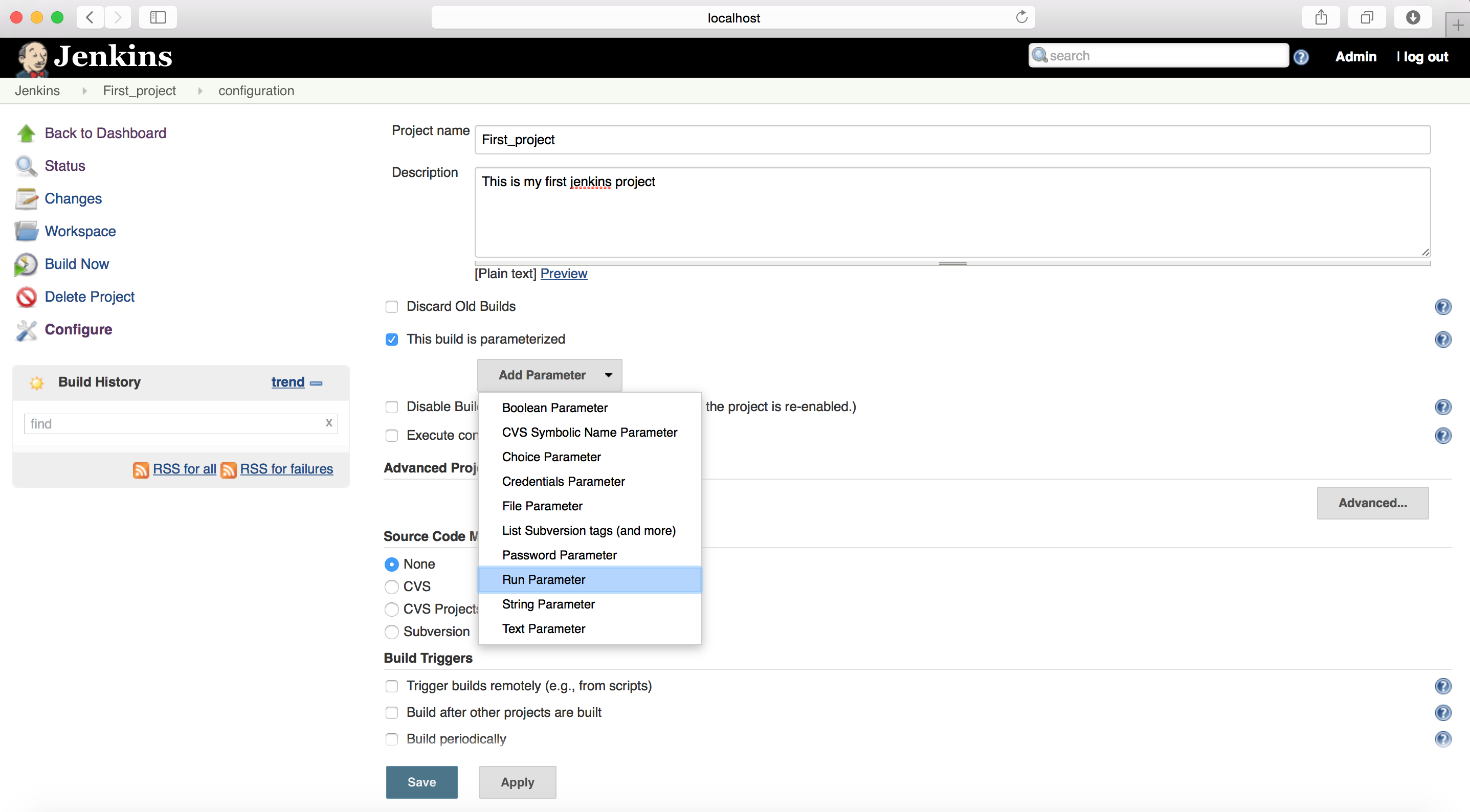Screen dimensions: 1470x812
Task: Choose CVS Symbolic Name Parameter
Action: [590, 432]
